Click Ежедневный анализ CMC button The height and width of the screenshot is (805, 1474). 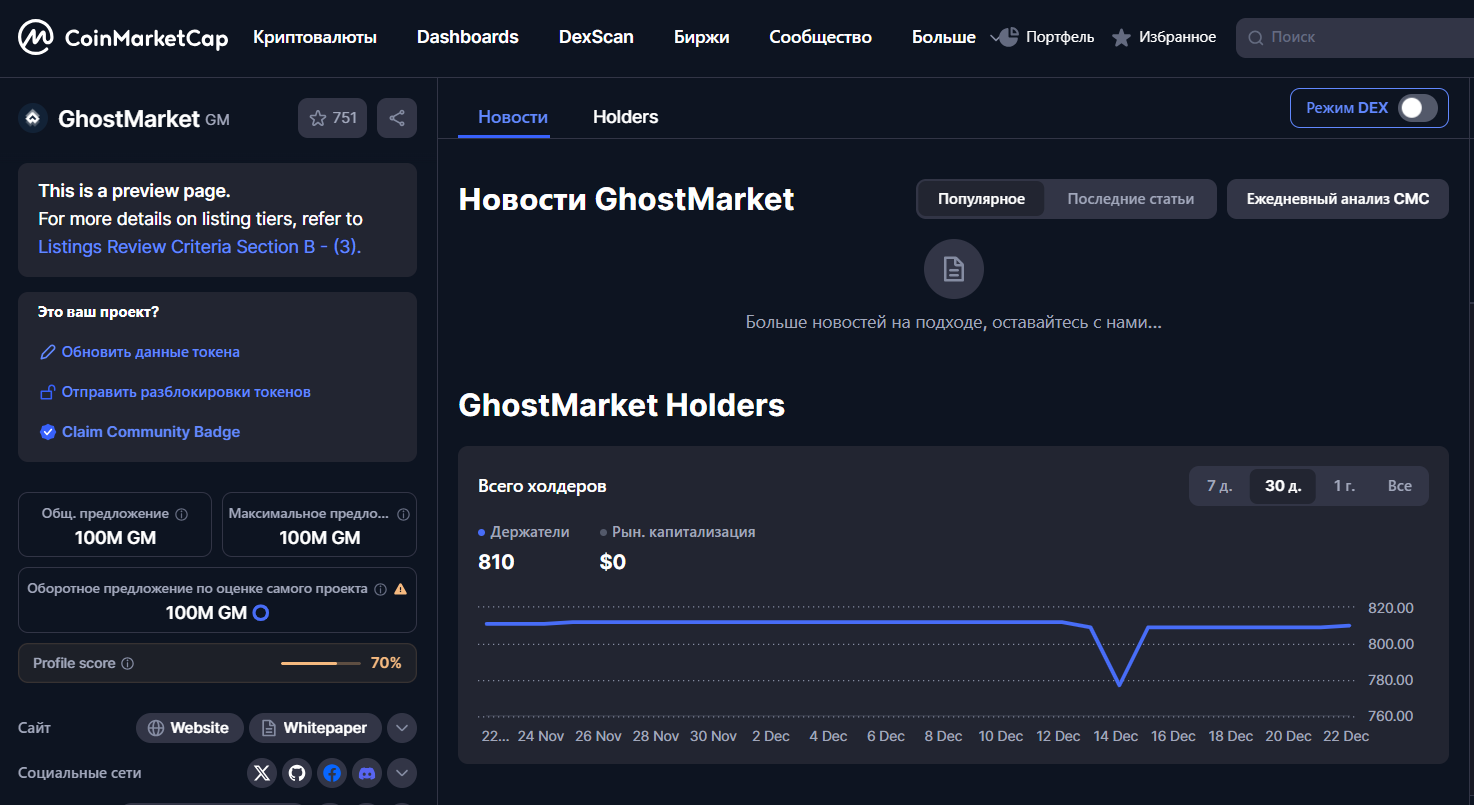1338,199
